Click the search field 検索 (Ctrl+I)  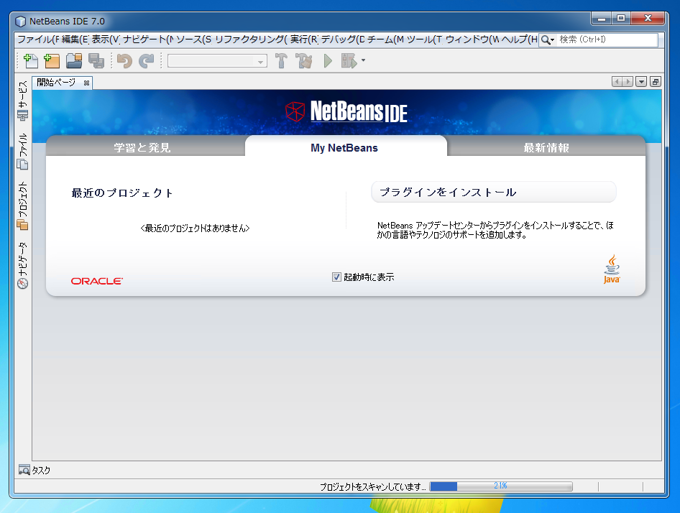[x=607, y=39]
